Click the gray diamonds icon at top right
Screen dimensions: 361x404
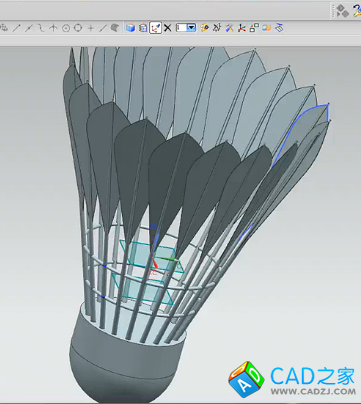tap(342, 11)
